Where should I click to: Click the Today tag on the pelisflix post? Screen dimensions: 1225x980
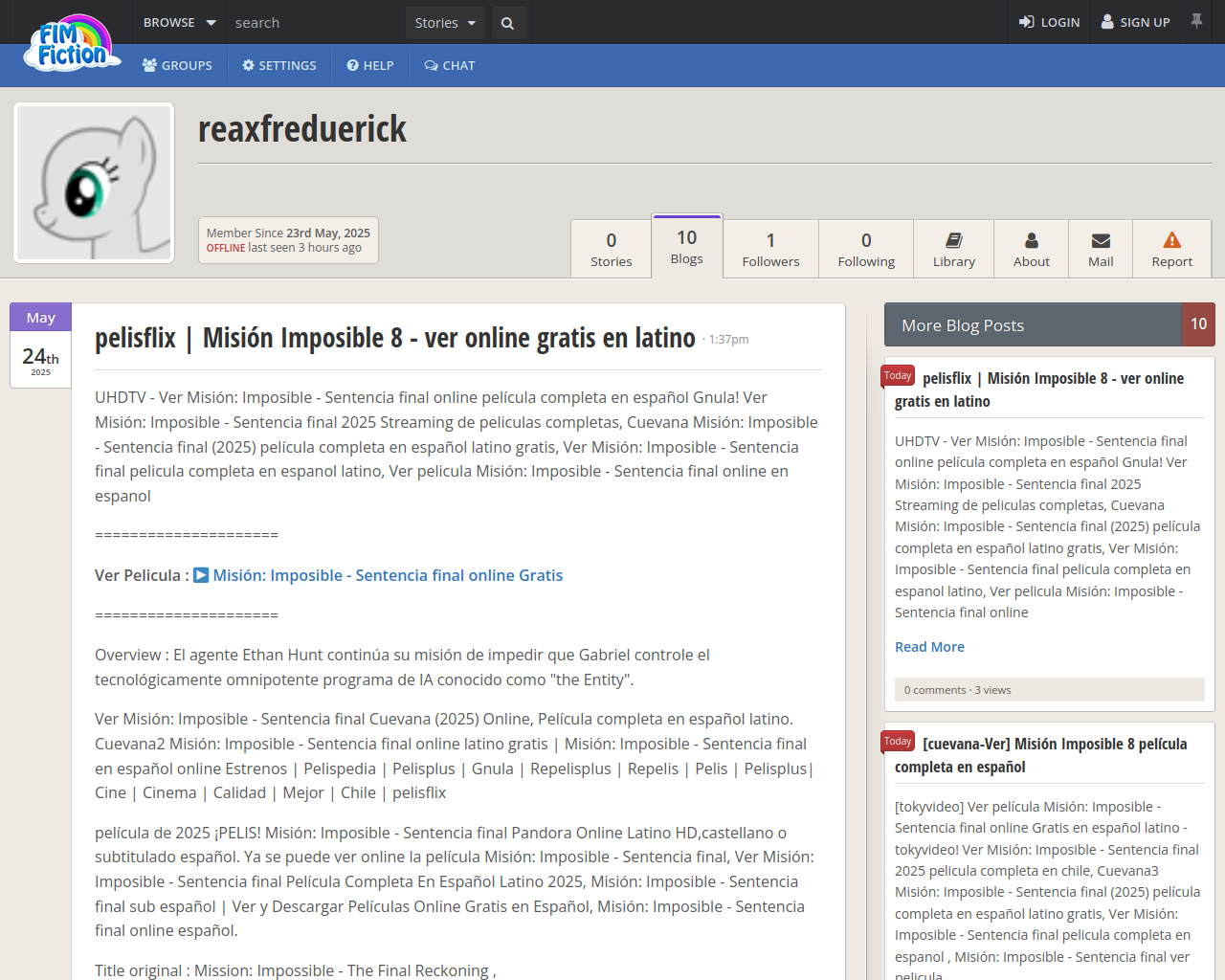pos(898,376)
